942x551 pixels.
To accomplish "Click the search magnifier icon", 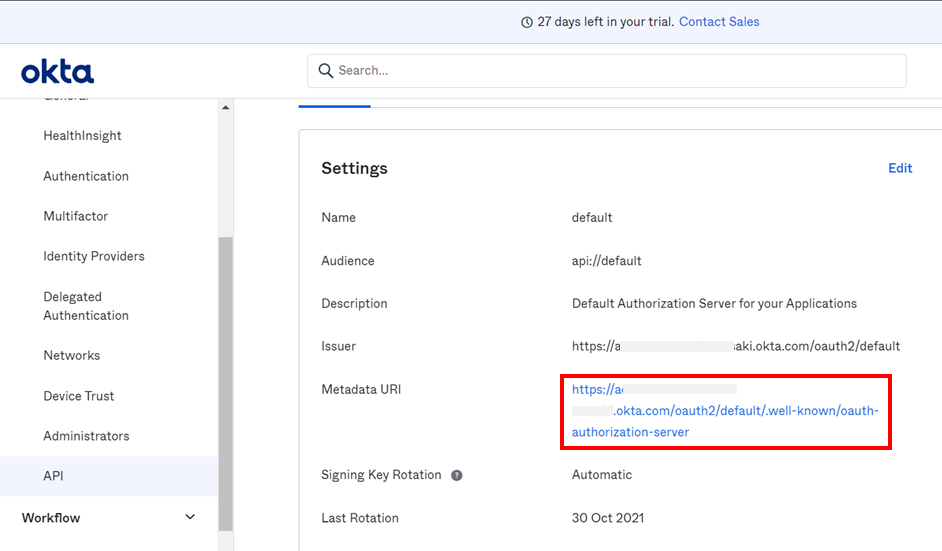I will coord(325,71).
